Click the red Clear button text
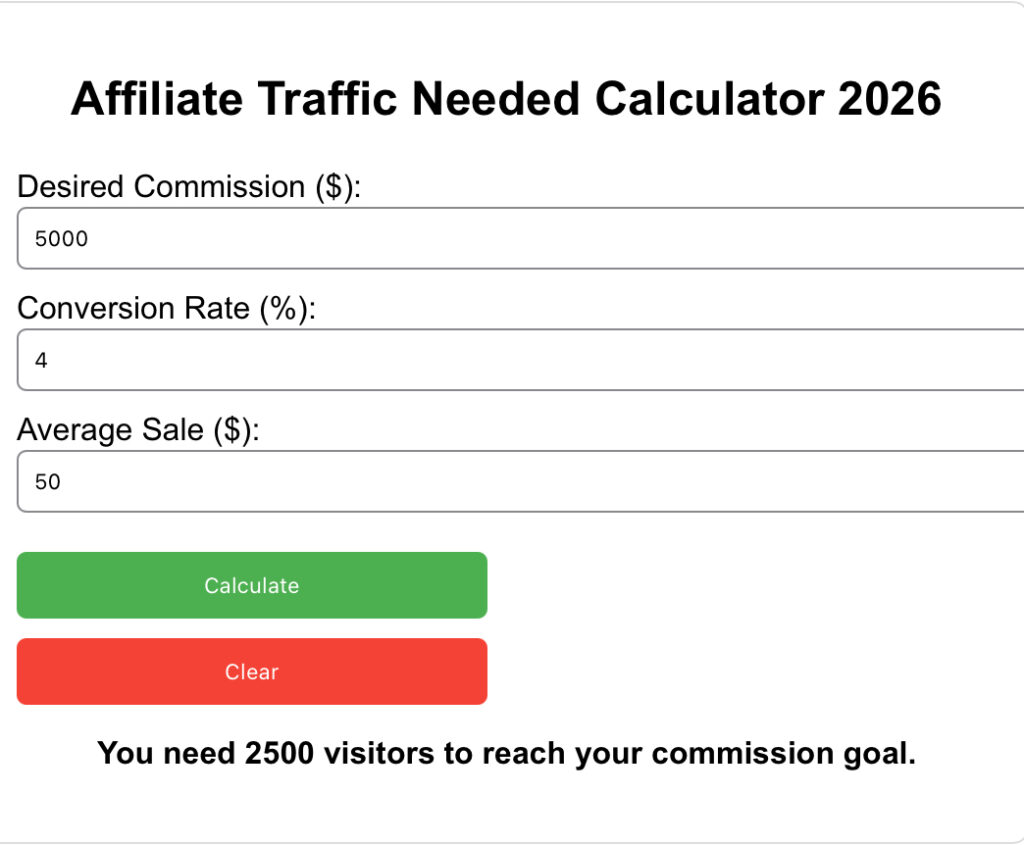Image resolution: width=1024 pixels, height=845 pixels. [x=250, y=672]
